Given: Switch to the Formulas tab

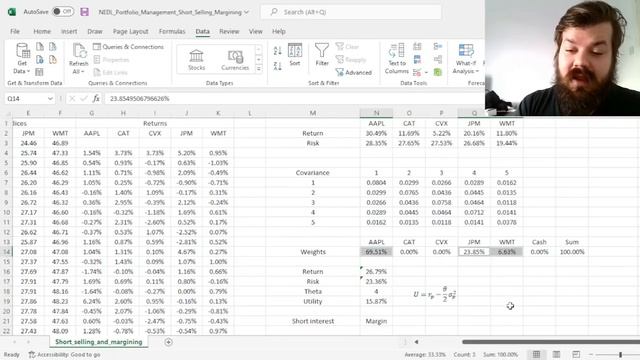Looking at the screenshot, I should (x=172, y=31).
